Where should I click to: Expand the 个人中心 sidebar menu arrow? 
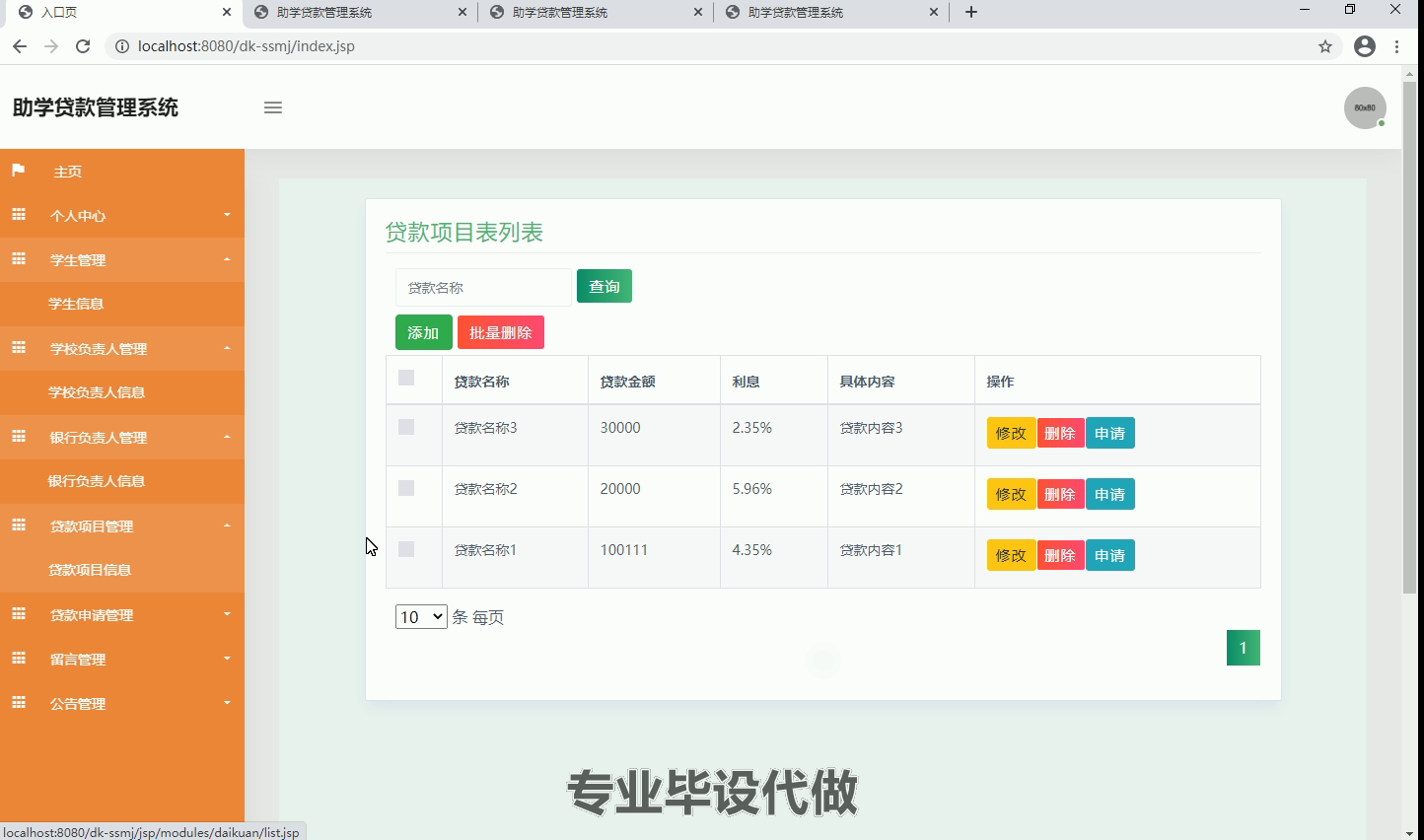[227, 215]
